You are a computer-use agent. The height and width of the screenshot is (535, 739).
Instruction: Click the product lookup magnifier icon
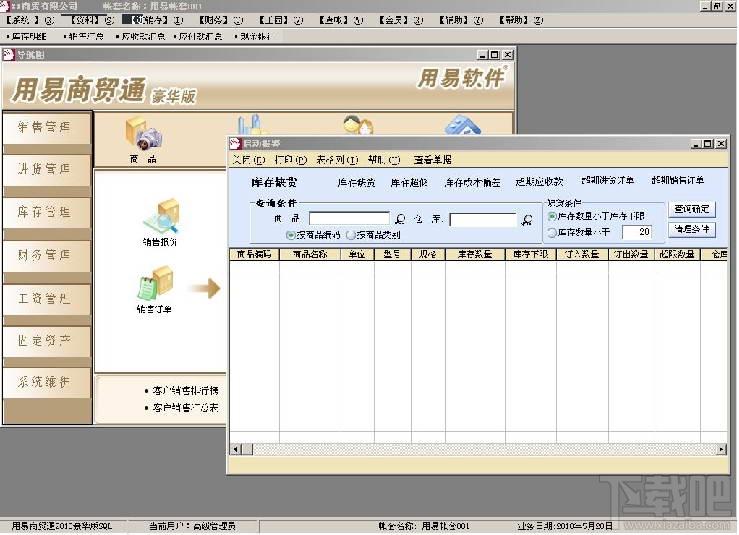click(400, 219)
